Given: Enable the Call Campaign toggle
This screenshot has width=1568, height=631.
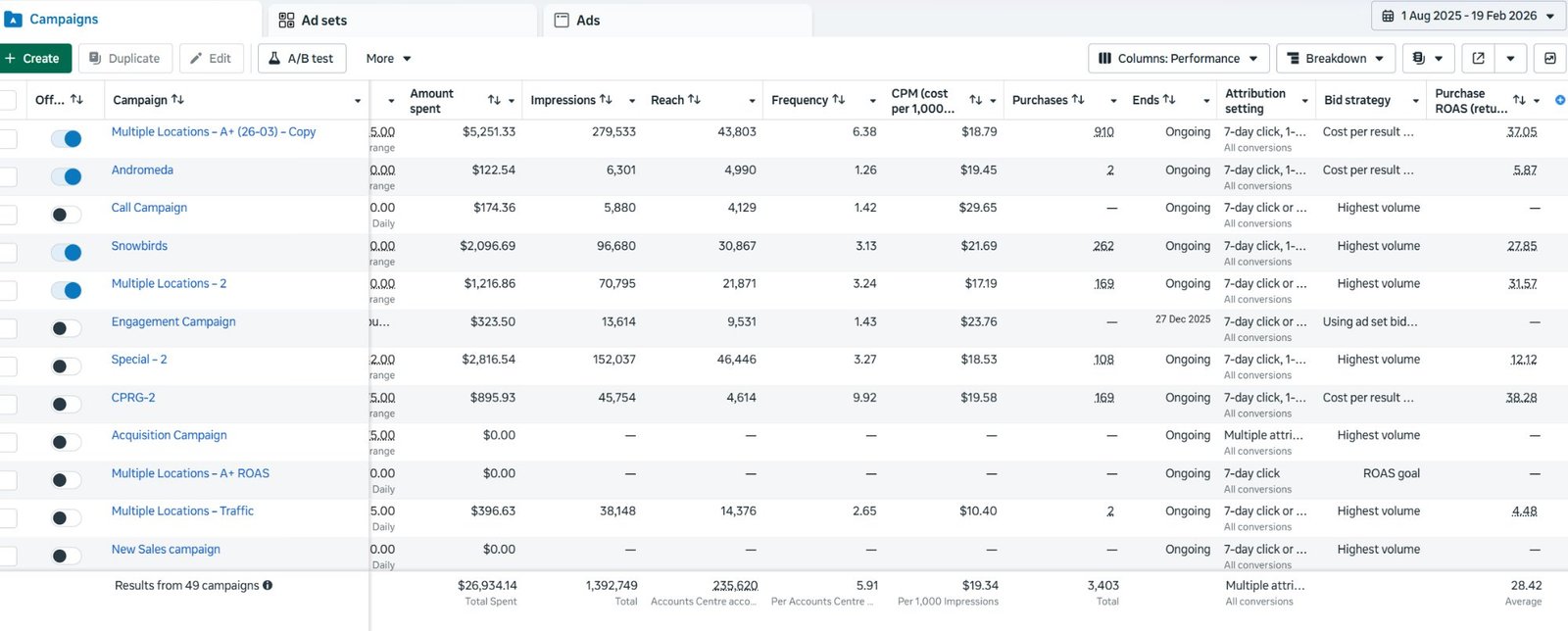Looking at the screenshot, I should coord(66,215).
